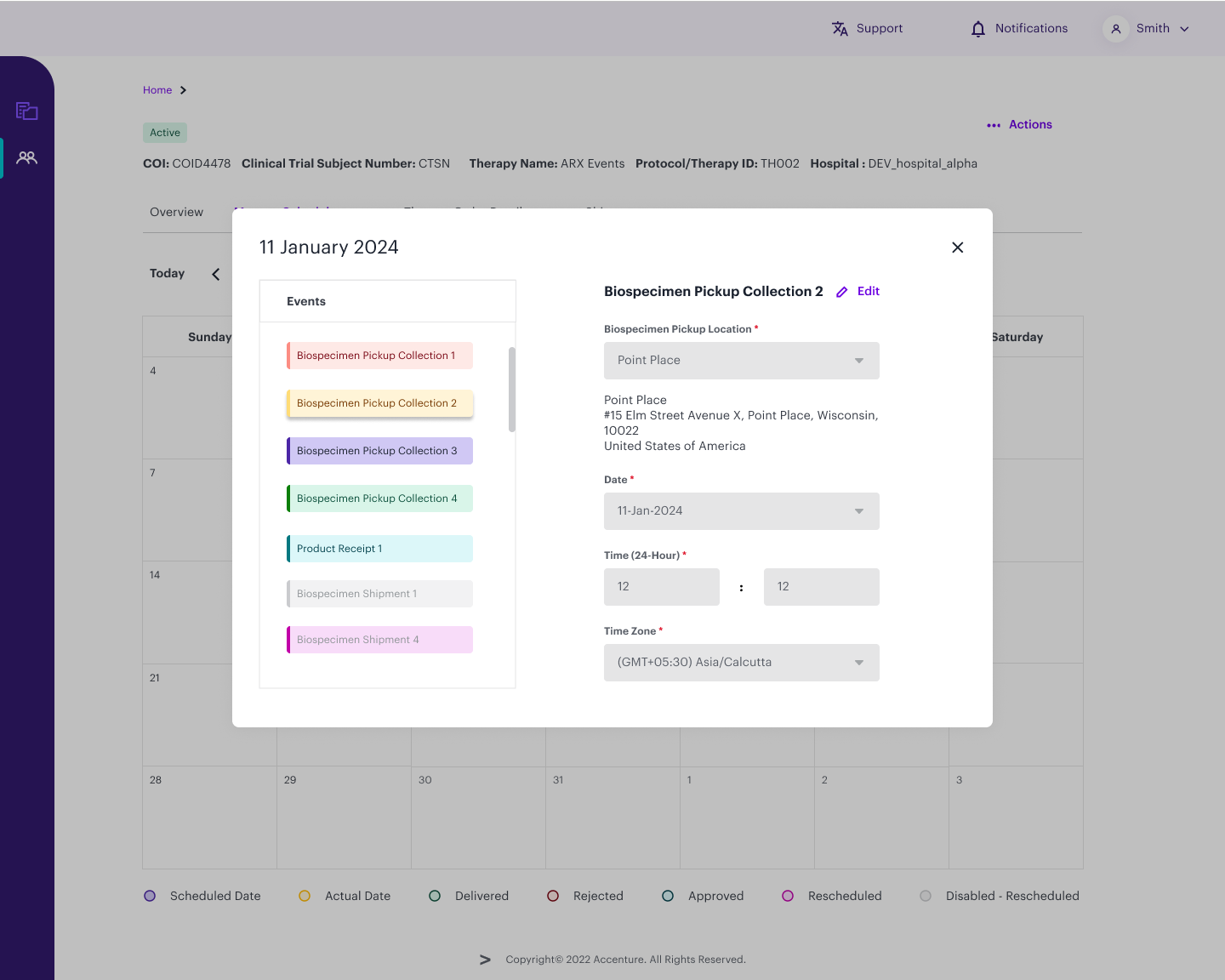Select the hour input field showing 12
The image size is (1225, 980).
coord(661,587)
